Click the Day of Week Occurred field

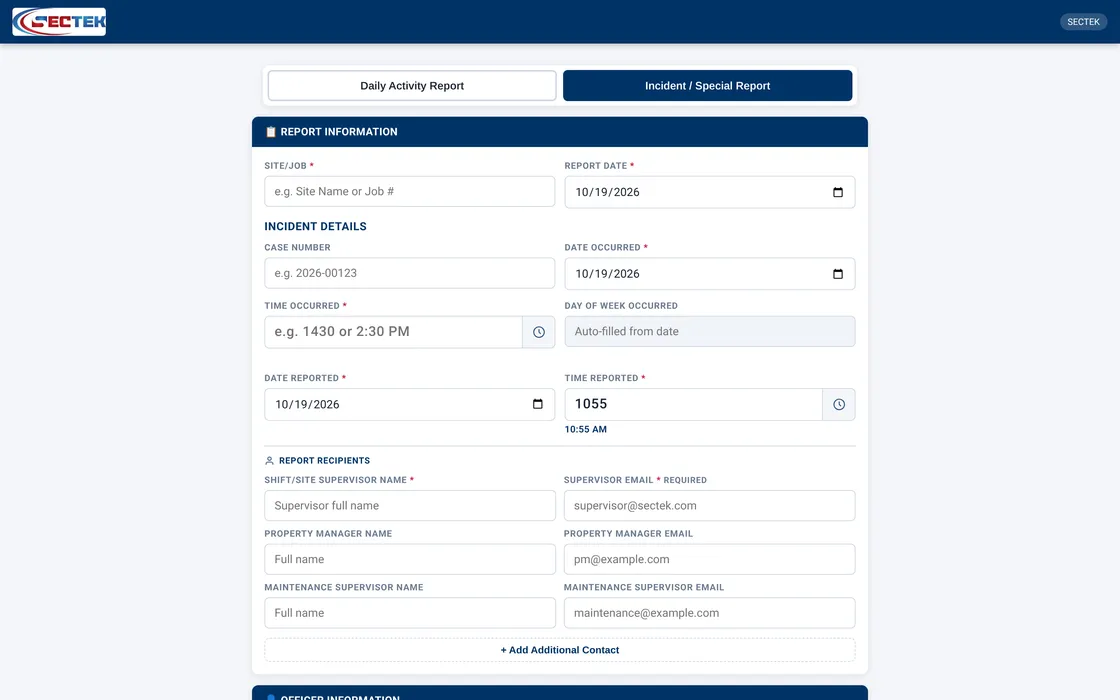tap(709, 331)
